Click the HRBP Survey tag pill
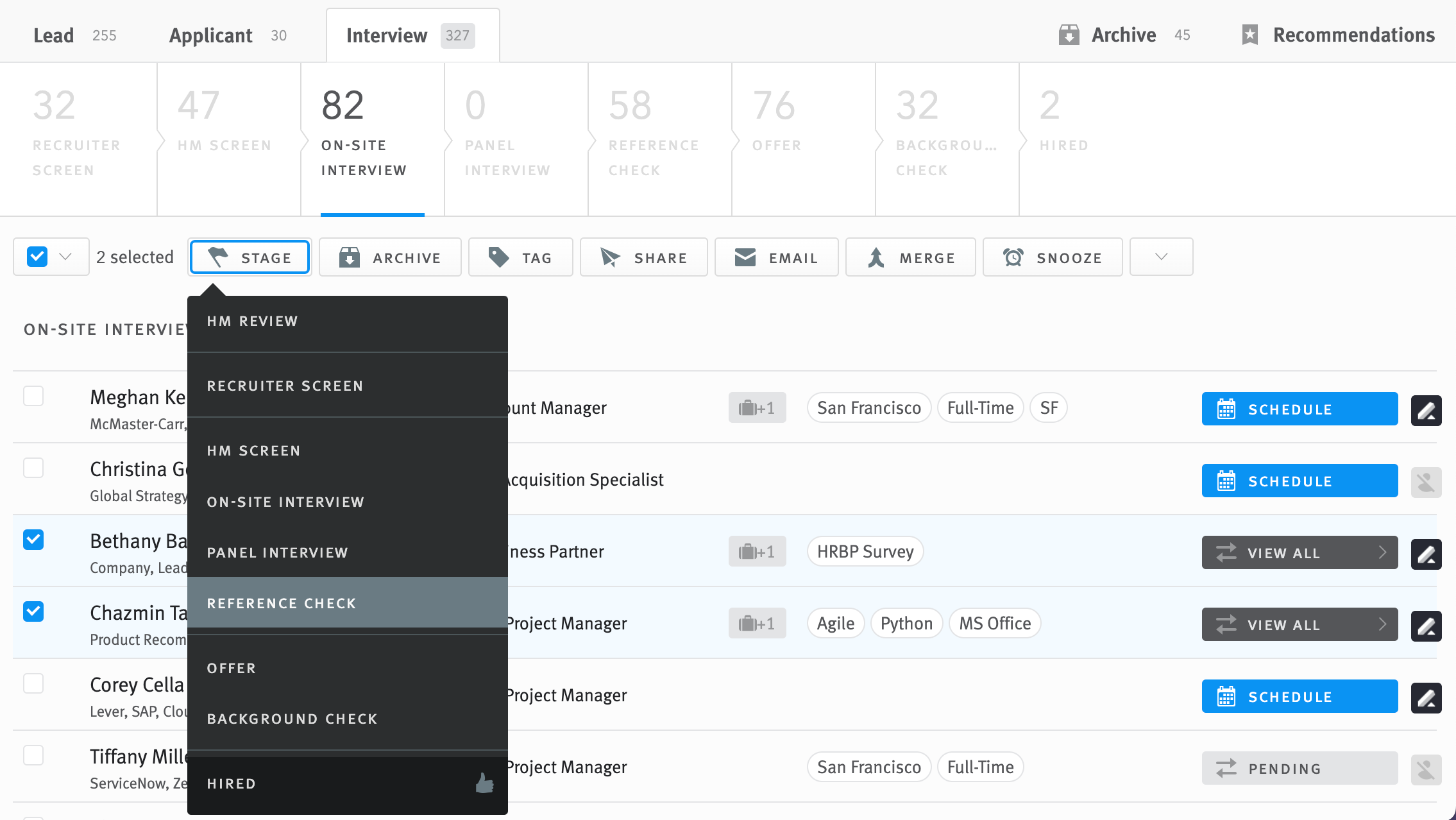1456x820 pixels. [865, 551]
